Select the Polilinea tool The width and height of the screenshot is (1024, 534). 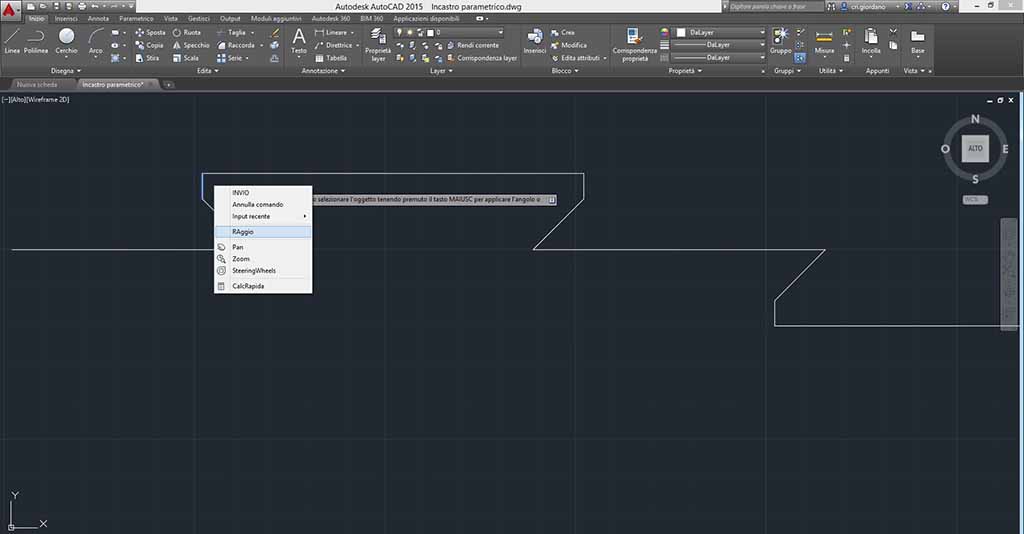pyautogui.click(x=36, y=40)
